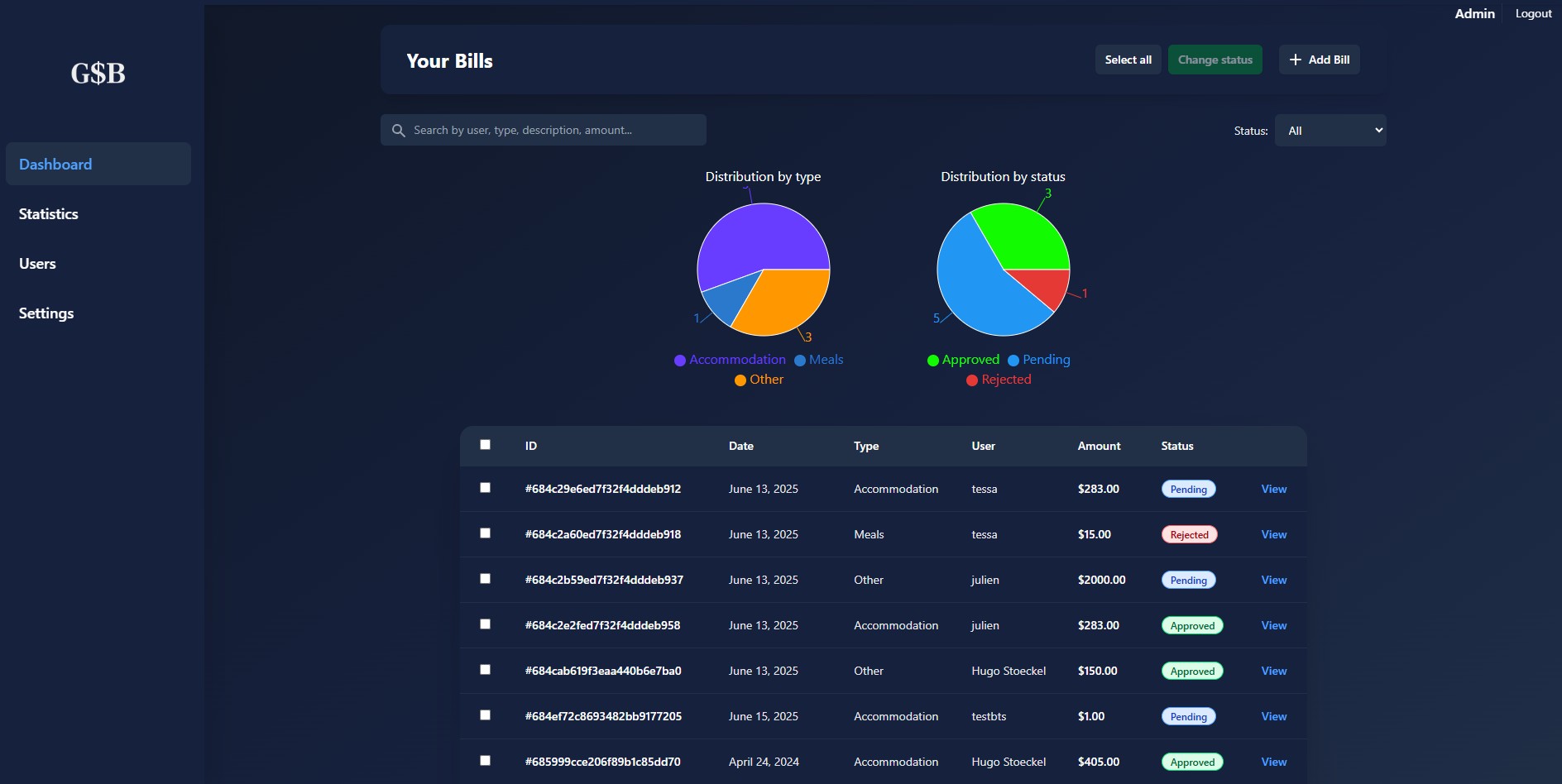
Task: Click the Approved legend marker
Action: pyautogui.click(x=933, y=361)
